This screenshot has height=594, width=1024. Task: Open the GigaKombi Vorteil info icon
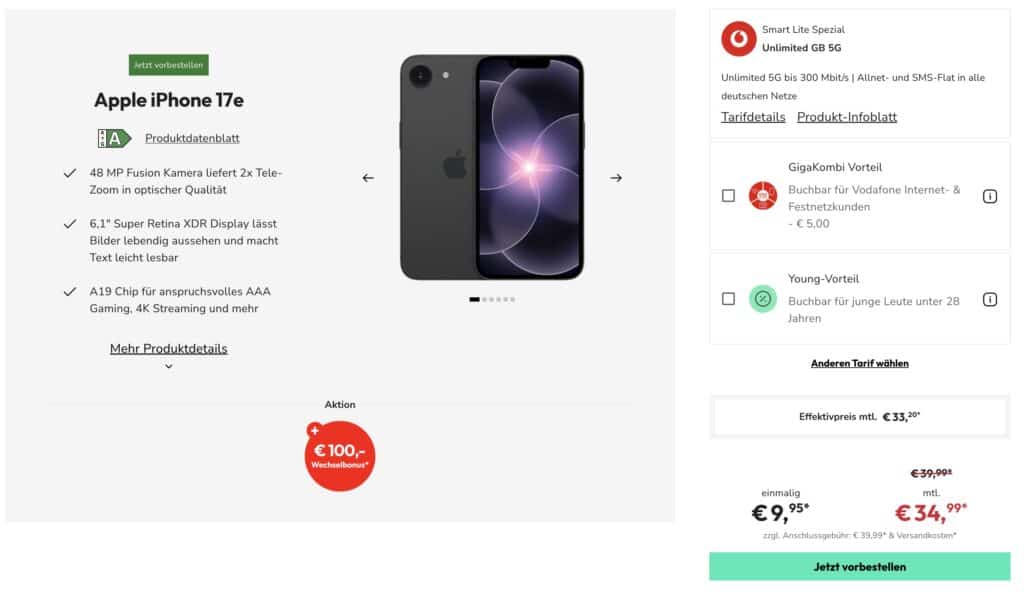(x=990, y=196)
